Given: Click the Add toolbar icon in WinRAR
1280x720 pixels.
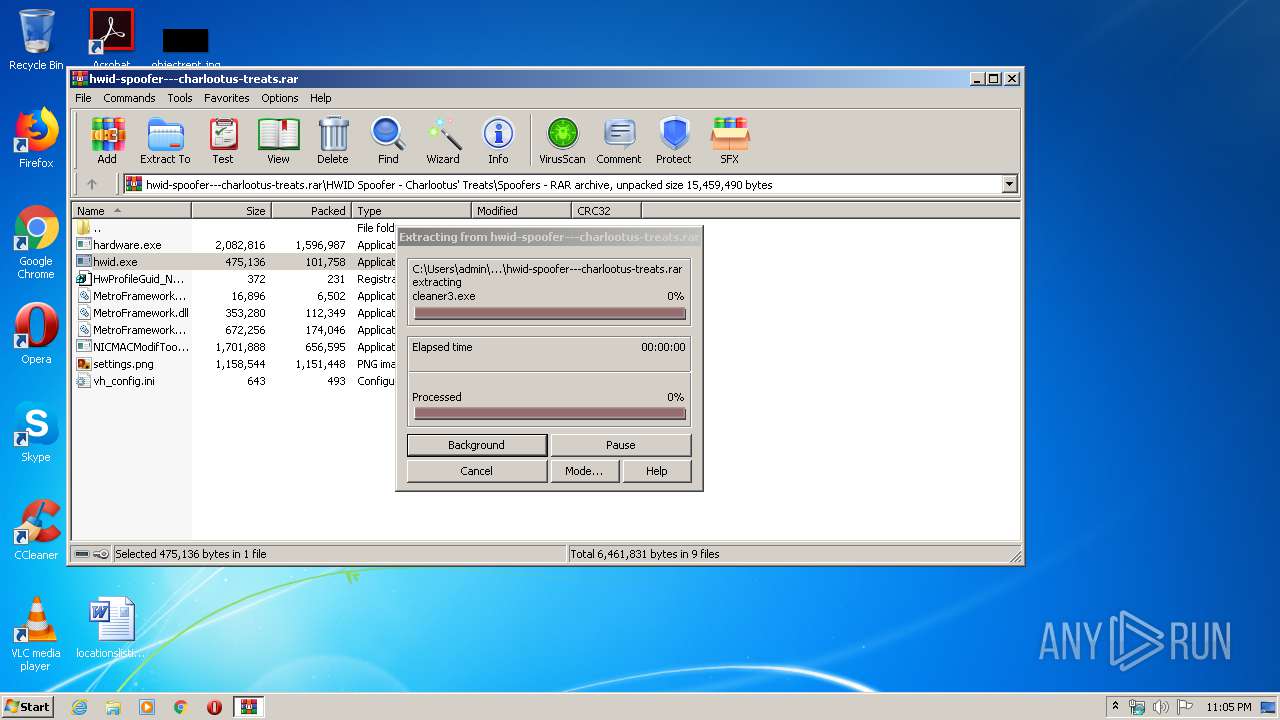Looking at the screenshot, I should [x=107, y=140].
